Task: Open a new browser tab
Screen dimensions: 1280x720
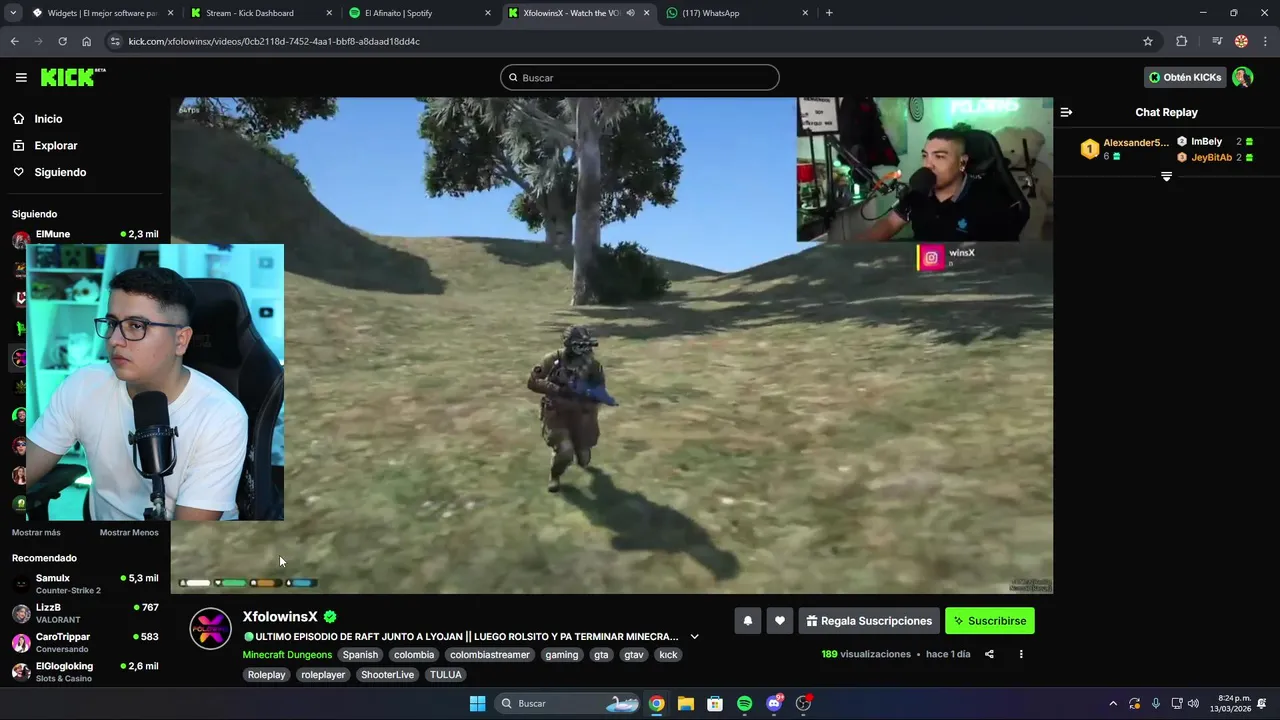Action: coord(829,13)
